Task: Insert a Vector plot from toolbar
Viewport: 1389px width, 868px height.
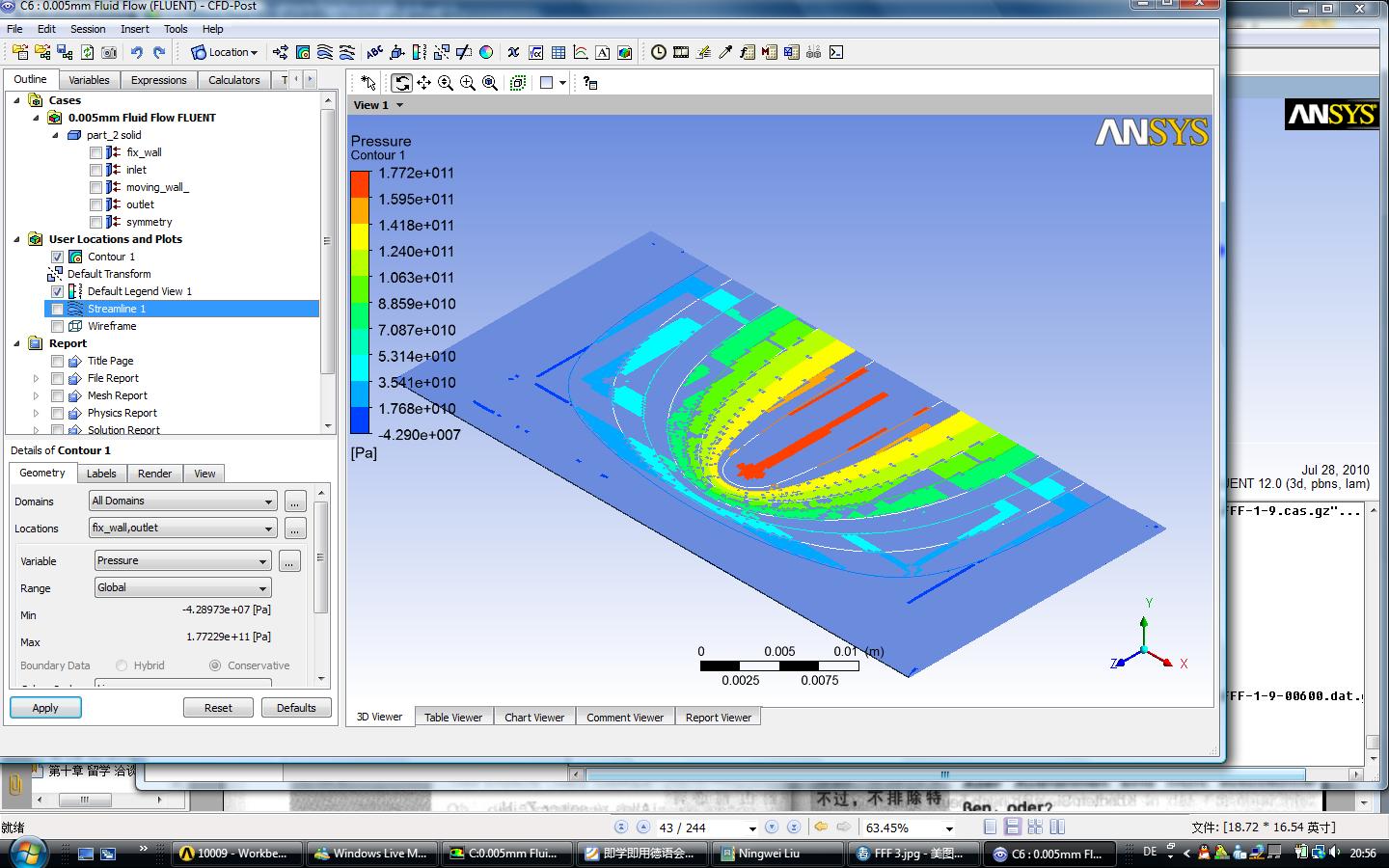Action: click(x=280, y=52)
